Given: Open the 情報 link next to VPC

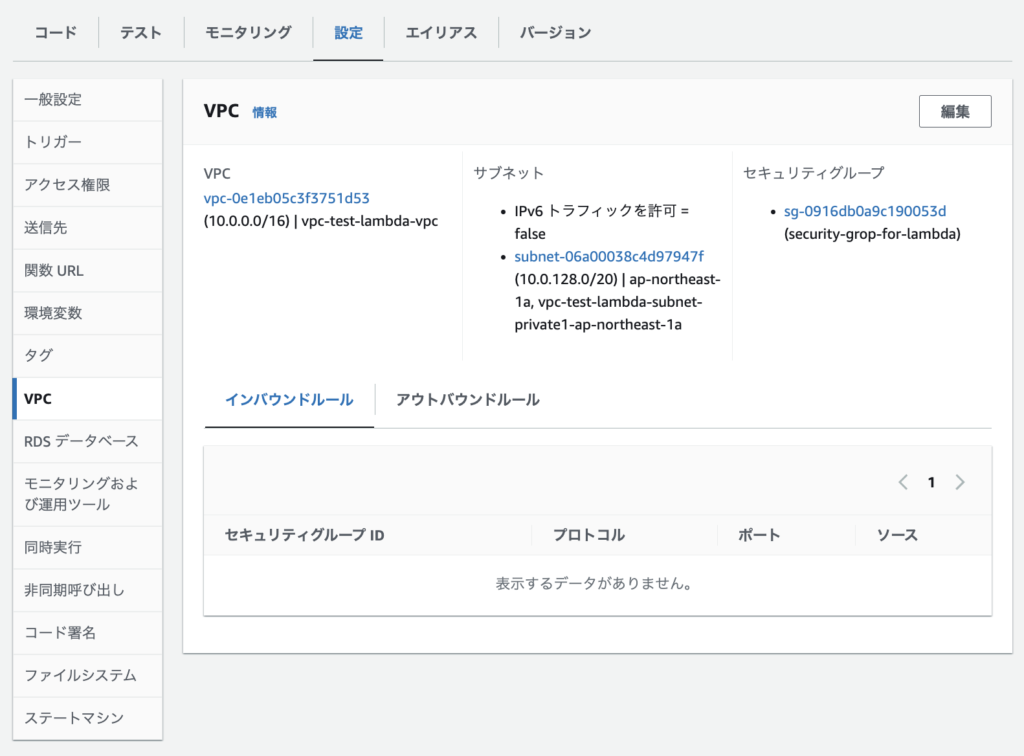Looking at the screenshot, I should click(x=264, y=113).
